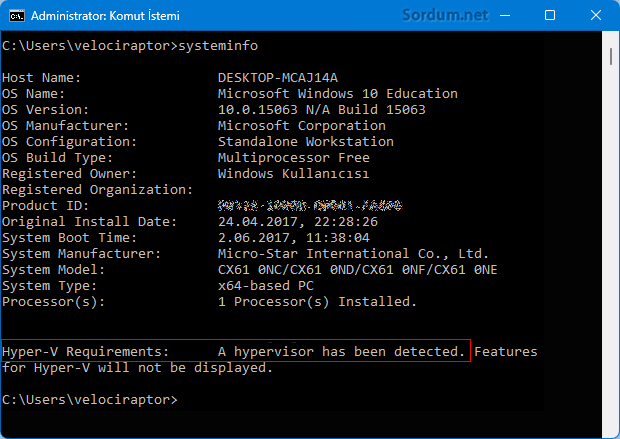Click 'Multiprocessor Free' value
The image size is (620, 439).
coord(294,158)
